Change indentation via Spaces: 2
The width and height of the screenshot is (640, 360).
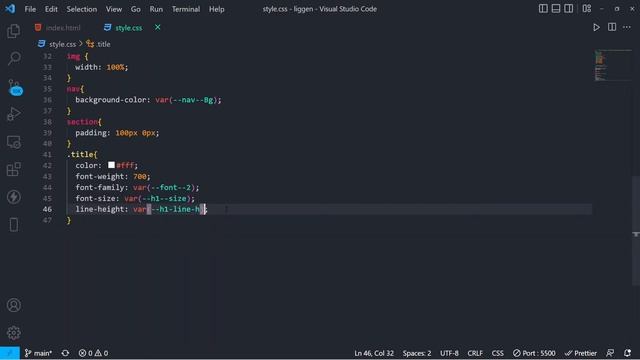(417, 353)
